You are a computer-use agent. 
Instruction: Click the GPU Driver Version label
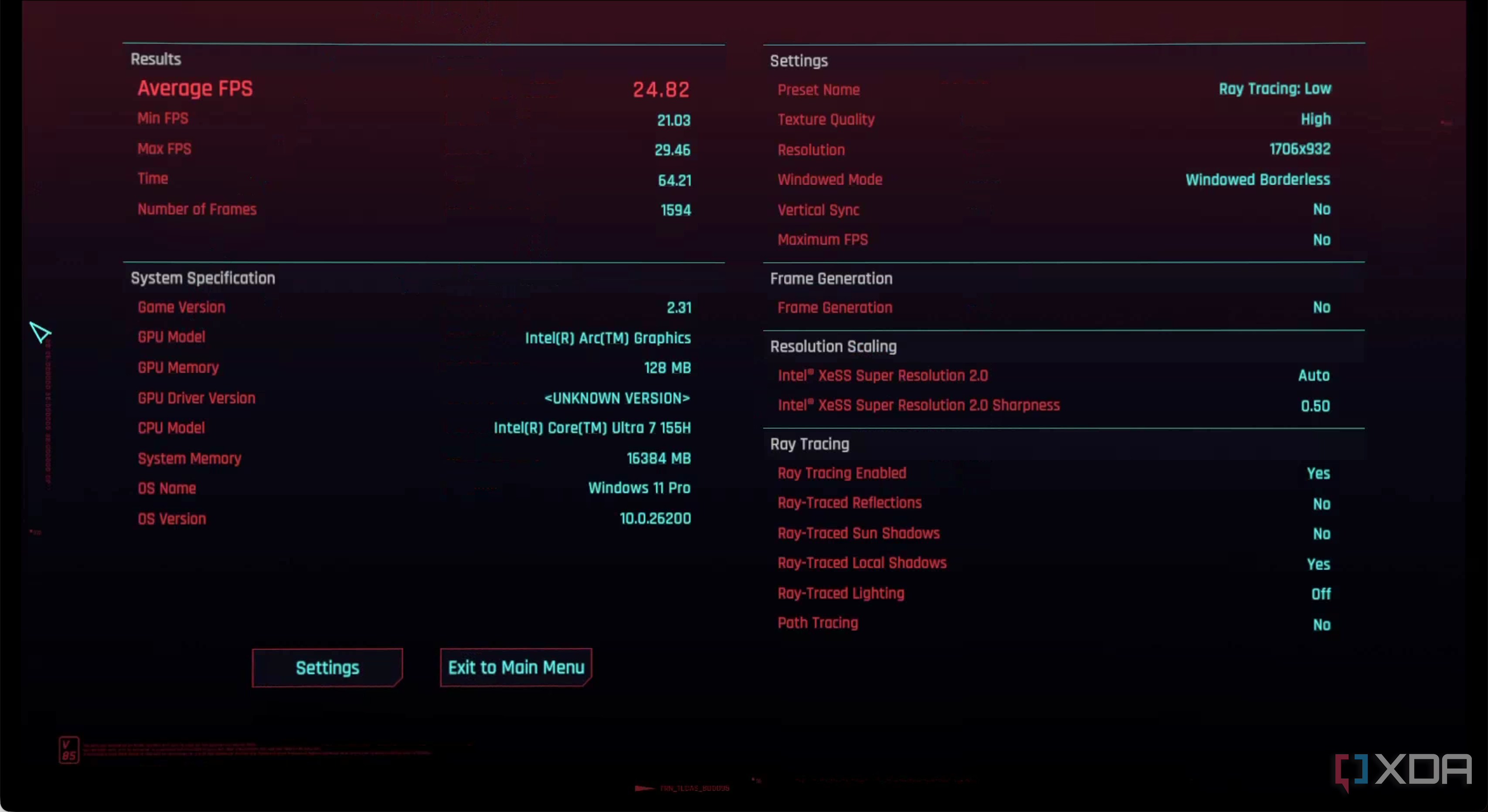[197, 398]
